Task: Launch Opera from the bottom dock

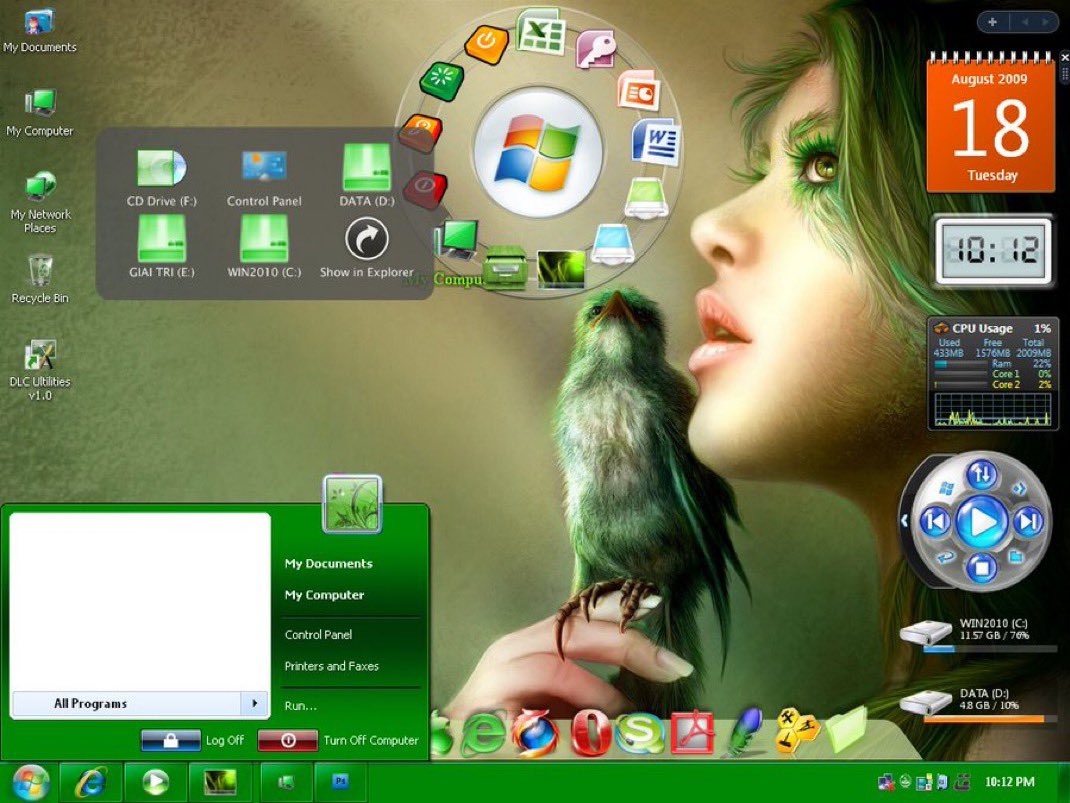Action: 590,733
